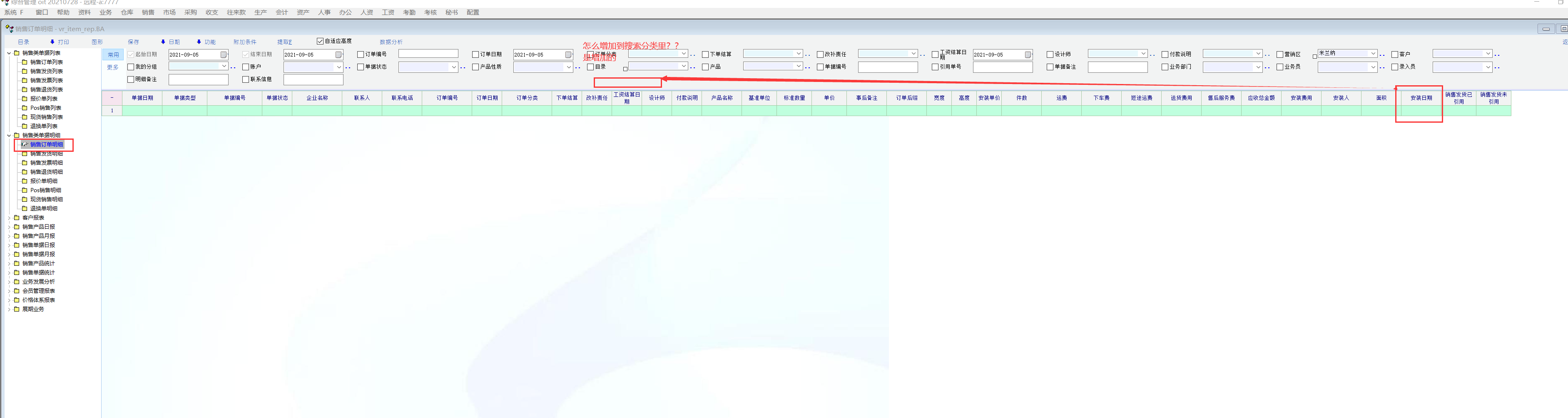Collapse the 销售类单据列表 tree node
The height and width of the screenshot is (418, 1568).
(9, 53)
